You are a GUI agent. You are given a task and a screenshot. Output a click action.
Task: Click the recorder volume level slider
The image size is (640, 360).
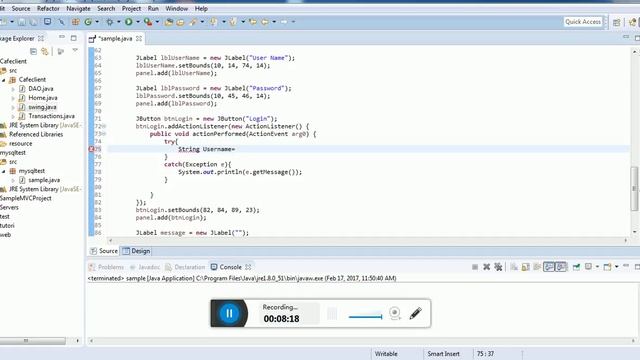(x=365, y=316)
